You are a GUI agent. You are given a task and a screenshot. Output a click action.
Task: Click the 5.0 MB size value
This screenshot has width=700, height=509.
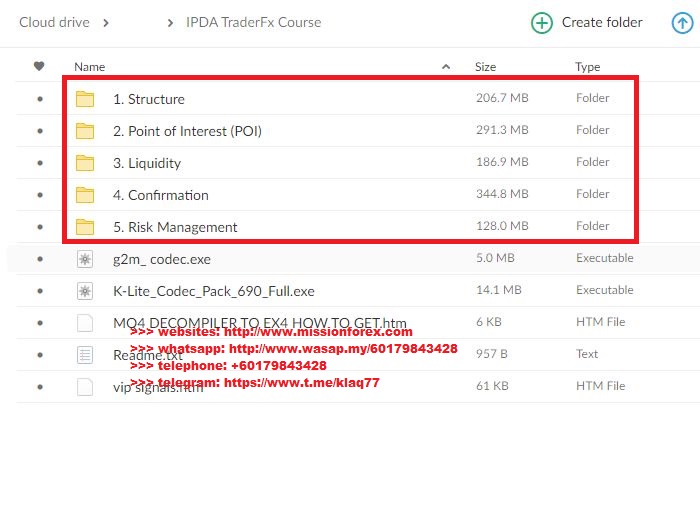click(495, 258)
